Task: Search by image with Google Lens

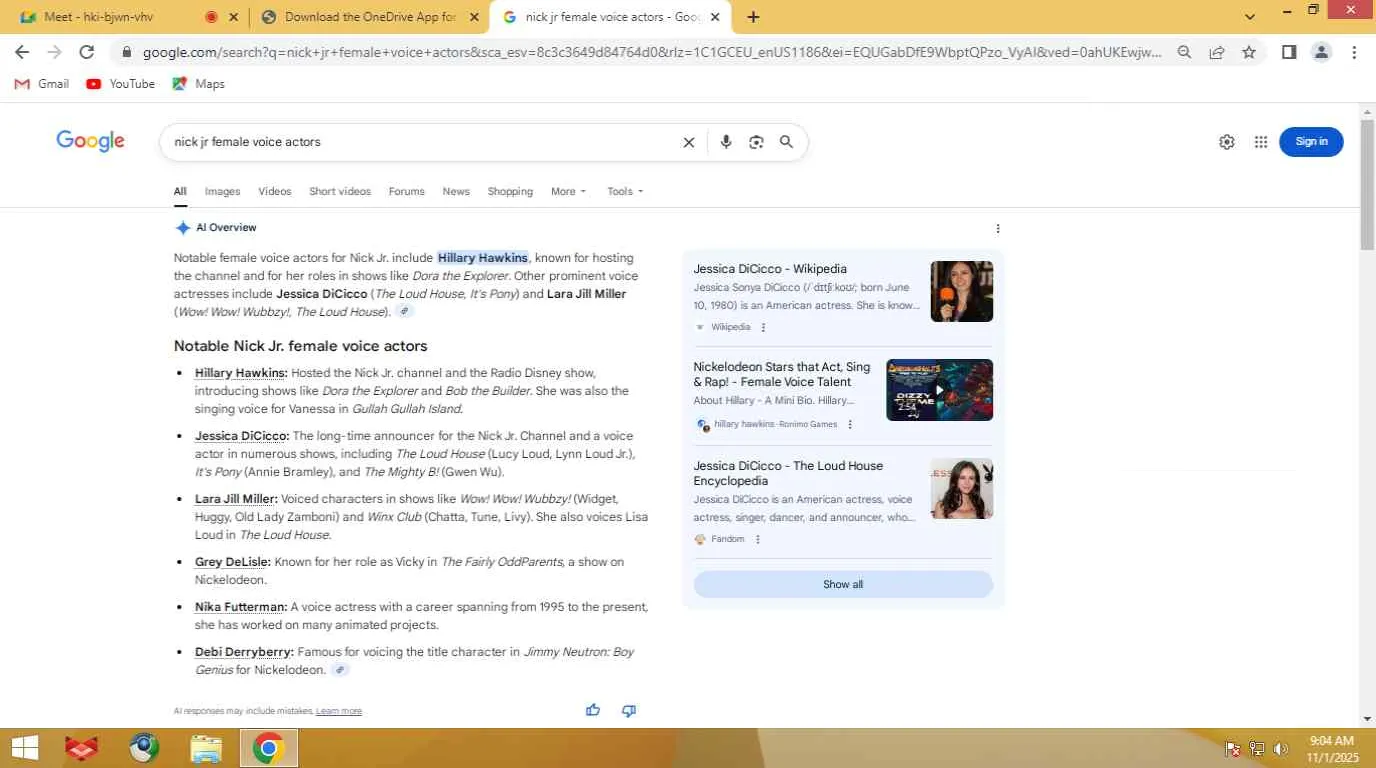Action: 756,142
